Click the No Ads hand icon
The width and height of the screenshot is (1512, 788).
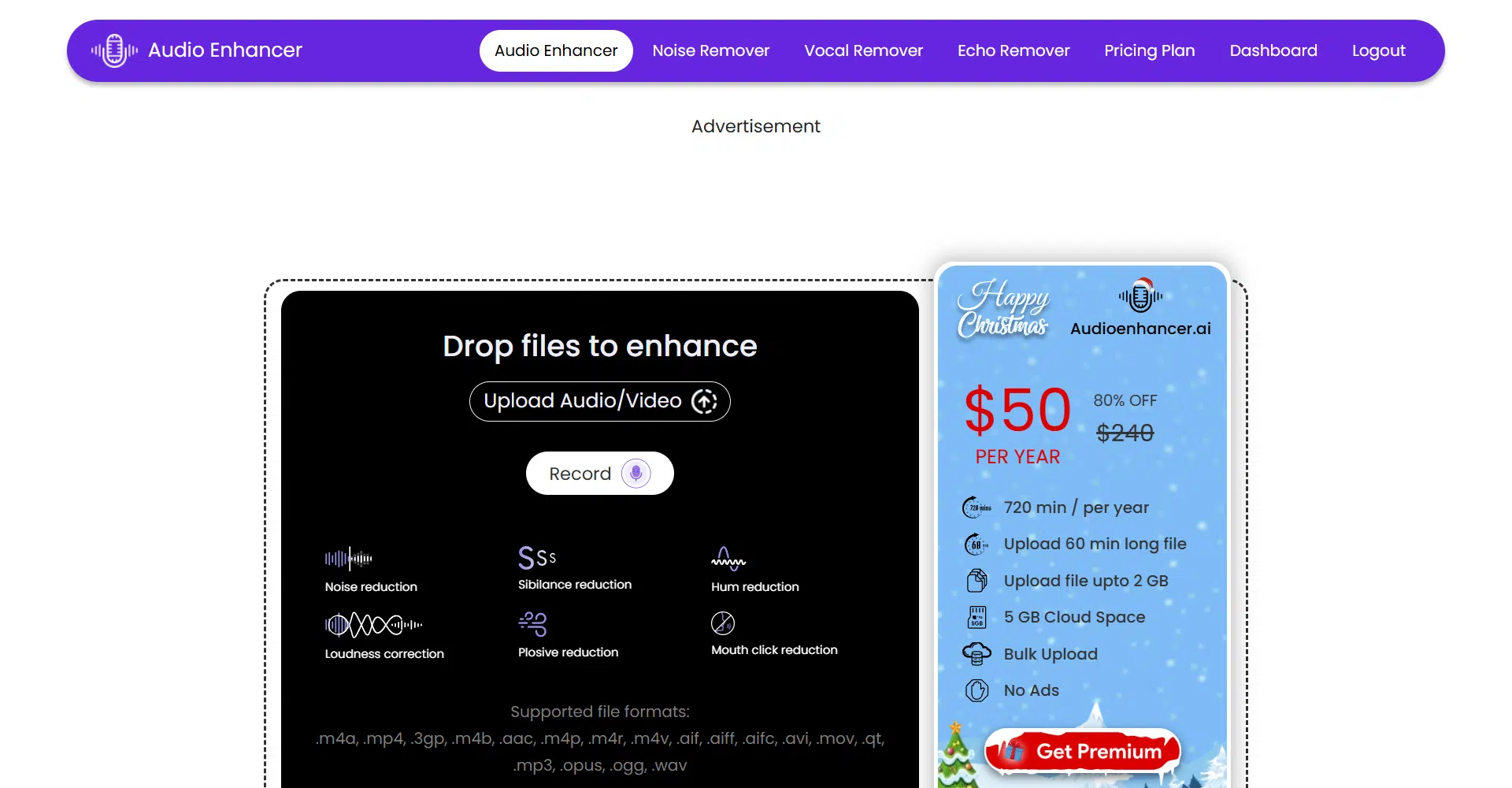[976, 690]
